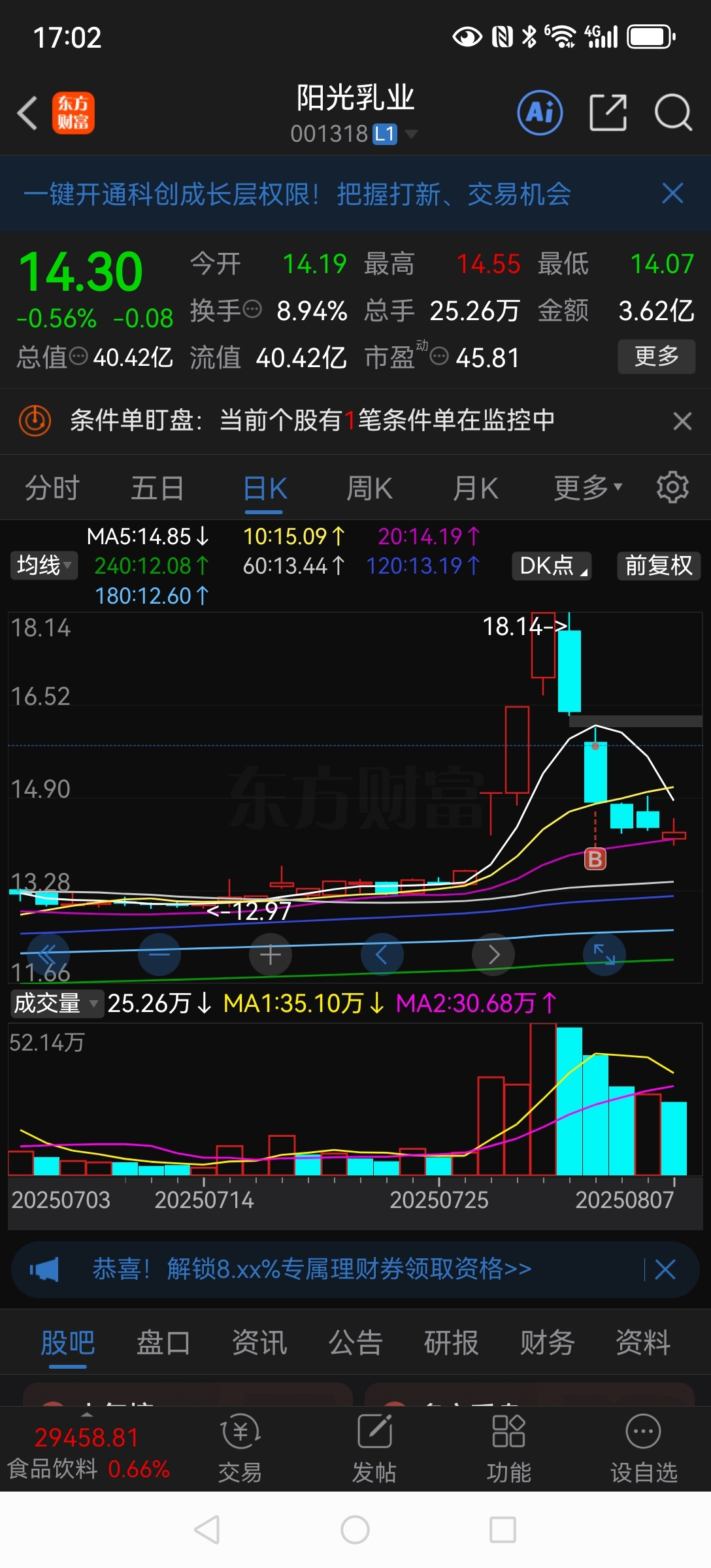The image size is (711, 1568).
Task: Open the 研报 tab
Action: 452,1343
